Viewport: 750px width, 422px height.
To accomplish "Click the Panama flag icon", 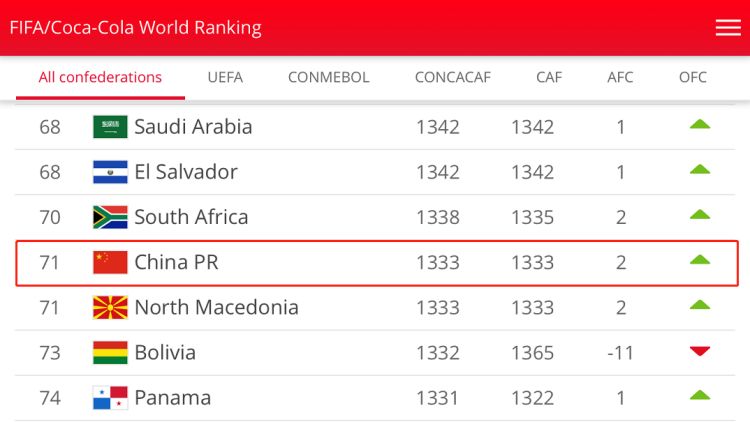I will pyautogui.click(x=110, y=397).
